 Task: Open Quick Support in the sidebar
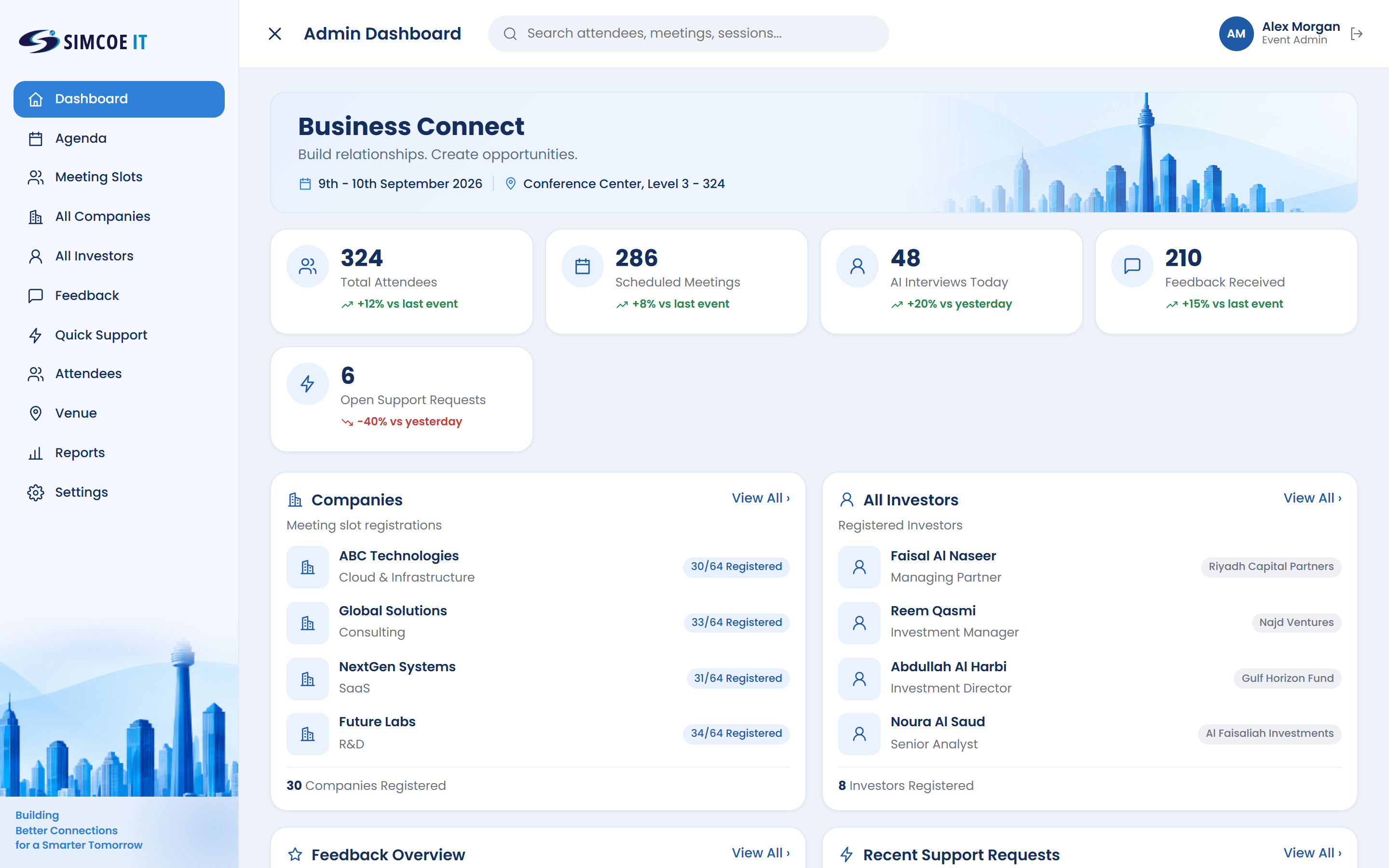(119, 335)
